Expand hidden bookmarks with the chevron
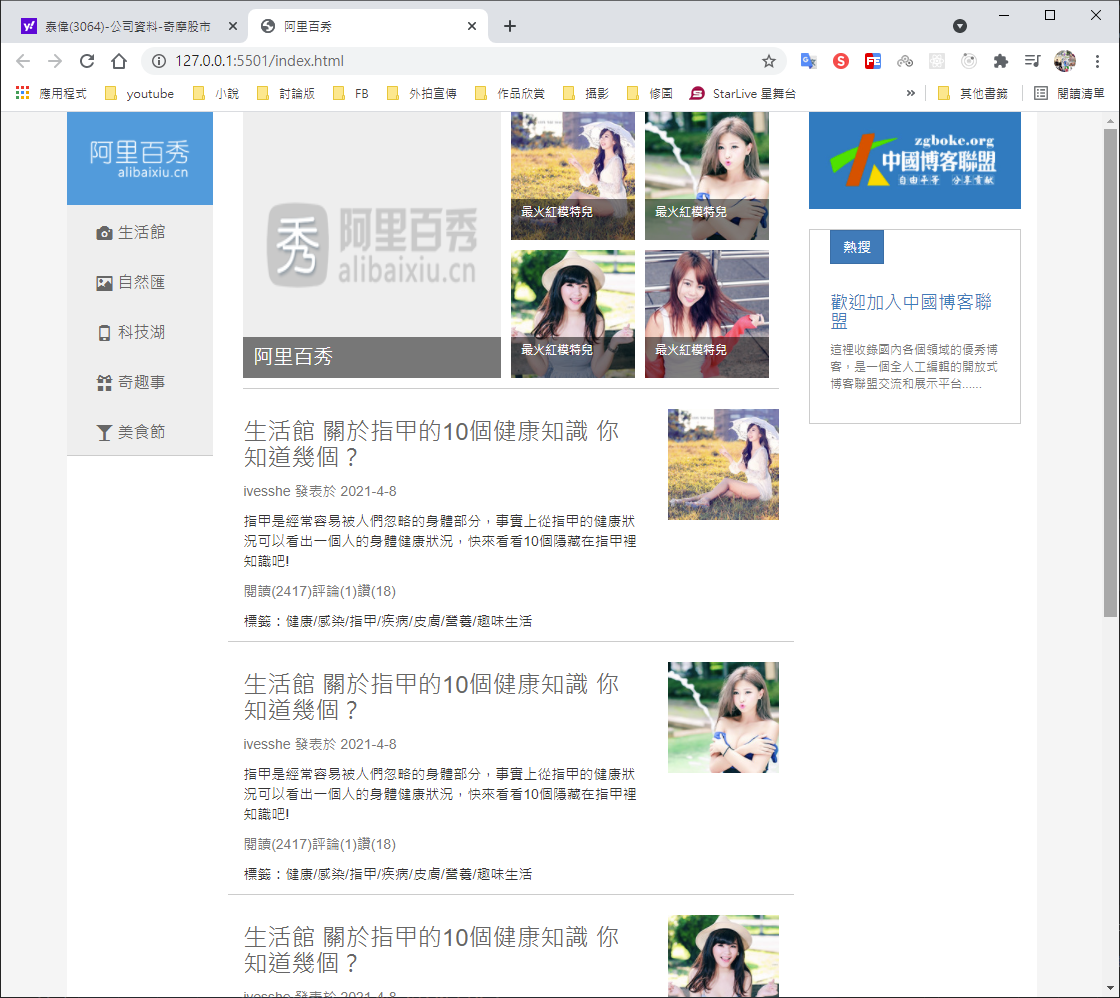This screenshot has height=998, width=1120. (x=911, y=93)
